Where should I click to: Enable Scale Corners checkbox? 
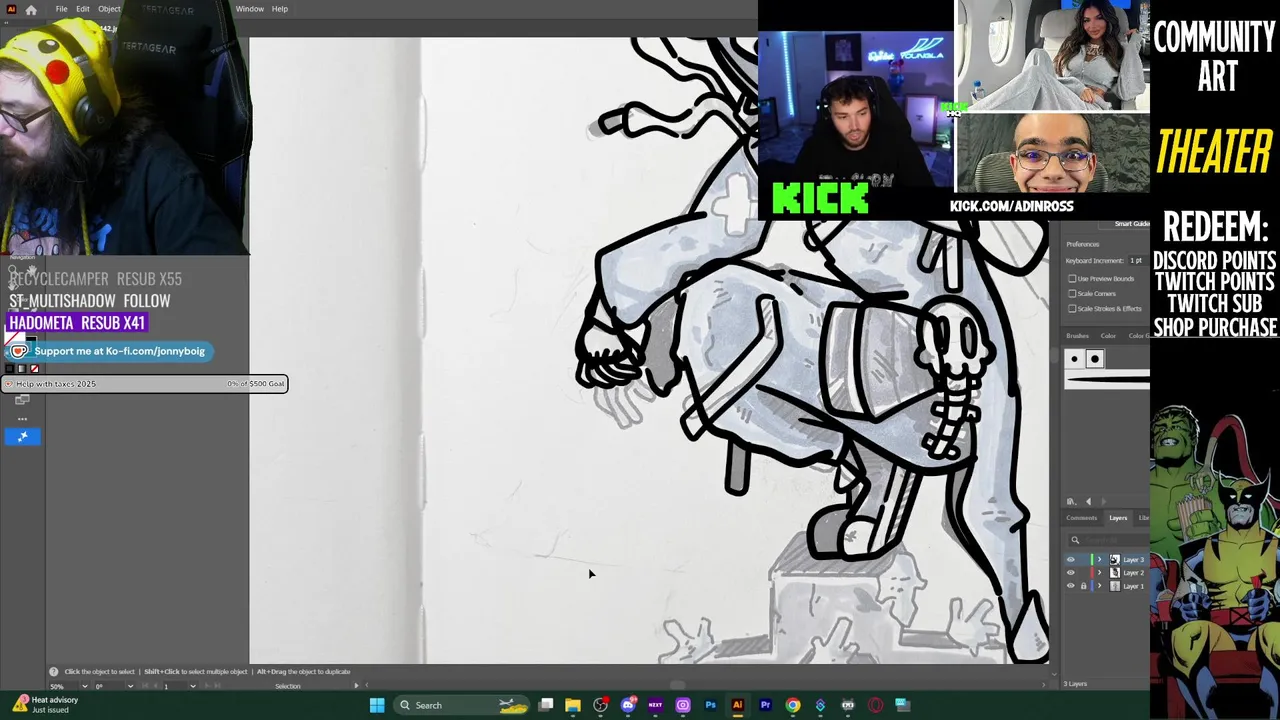pyautogui.click(x=1072, y=294)
